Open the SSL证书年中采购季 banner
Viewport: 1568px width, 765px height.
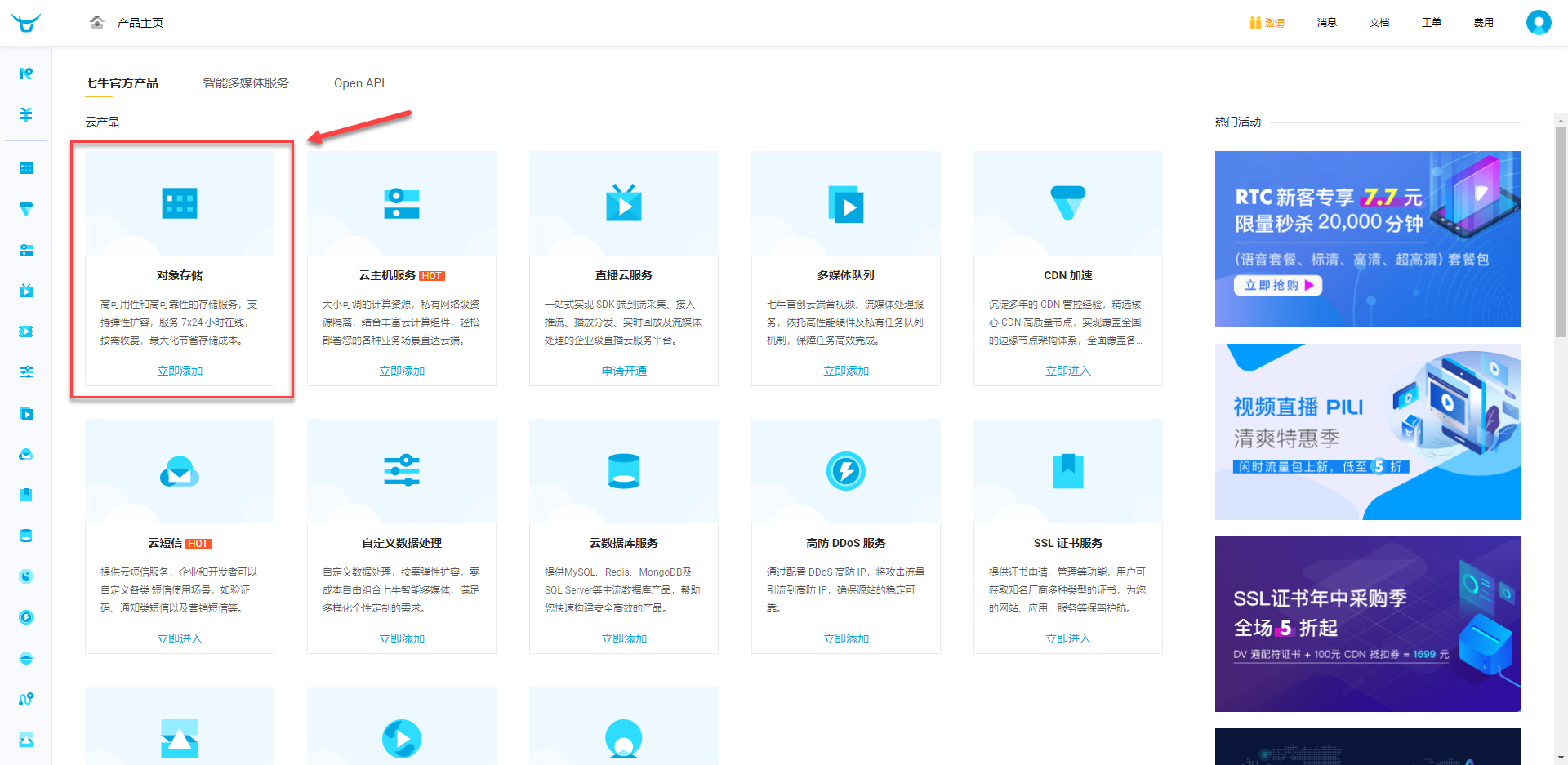(x=1368, y=624)
